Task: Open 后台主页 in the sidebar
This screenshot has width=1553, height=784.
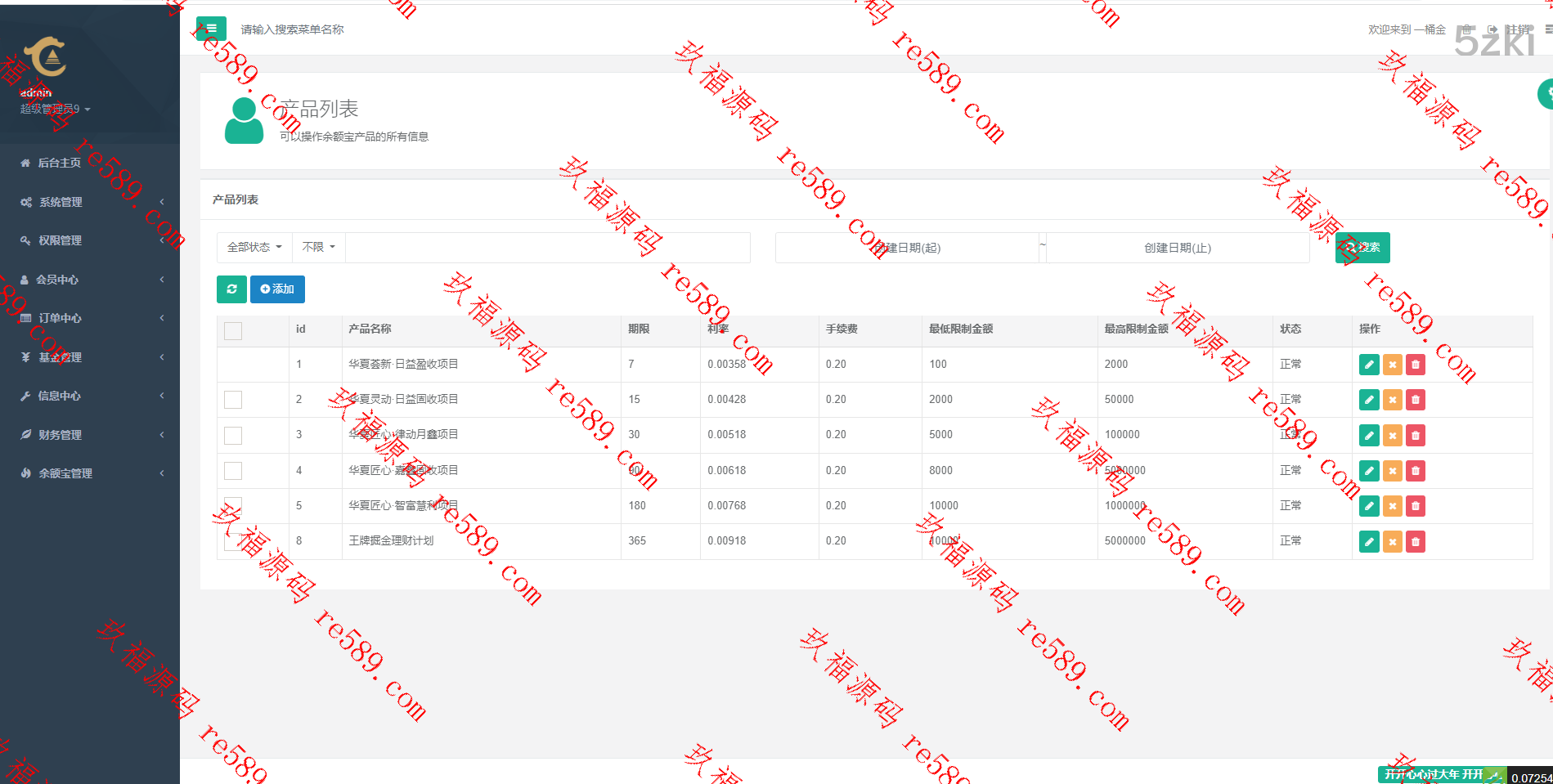Action: pyautogui.click(x=59, y=163)
